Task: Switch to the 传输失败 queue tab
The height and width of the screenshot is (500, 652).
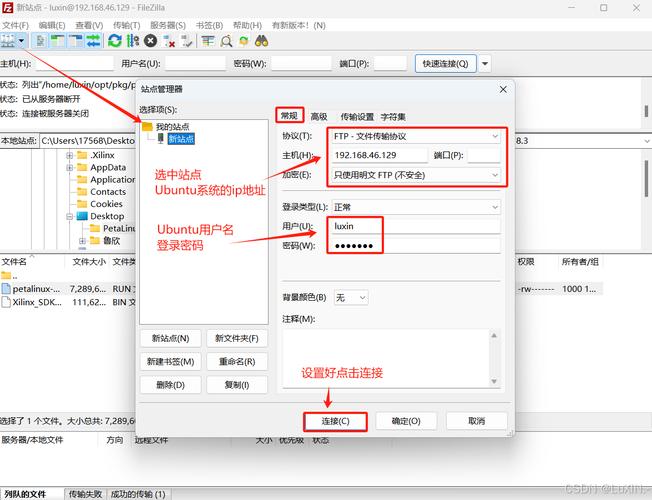Action: [85, 494]
